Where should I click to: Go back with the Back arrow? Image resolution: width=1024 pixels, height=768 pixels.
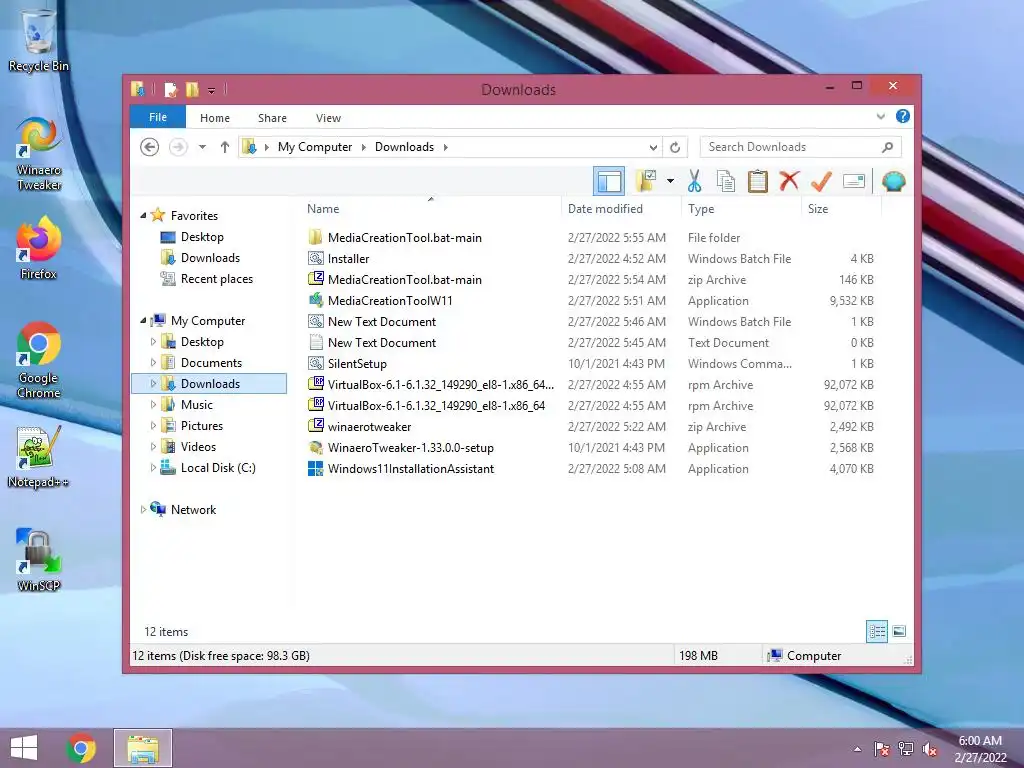tap(150, 147)
